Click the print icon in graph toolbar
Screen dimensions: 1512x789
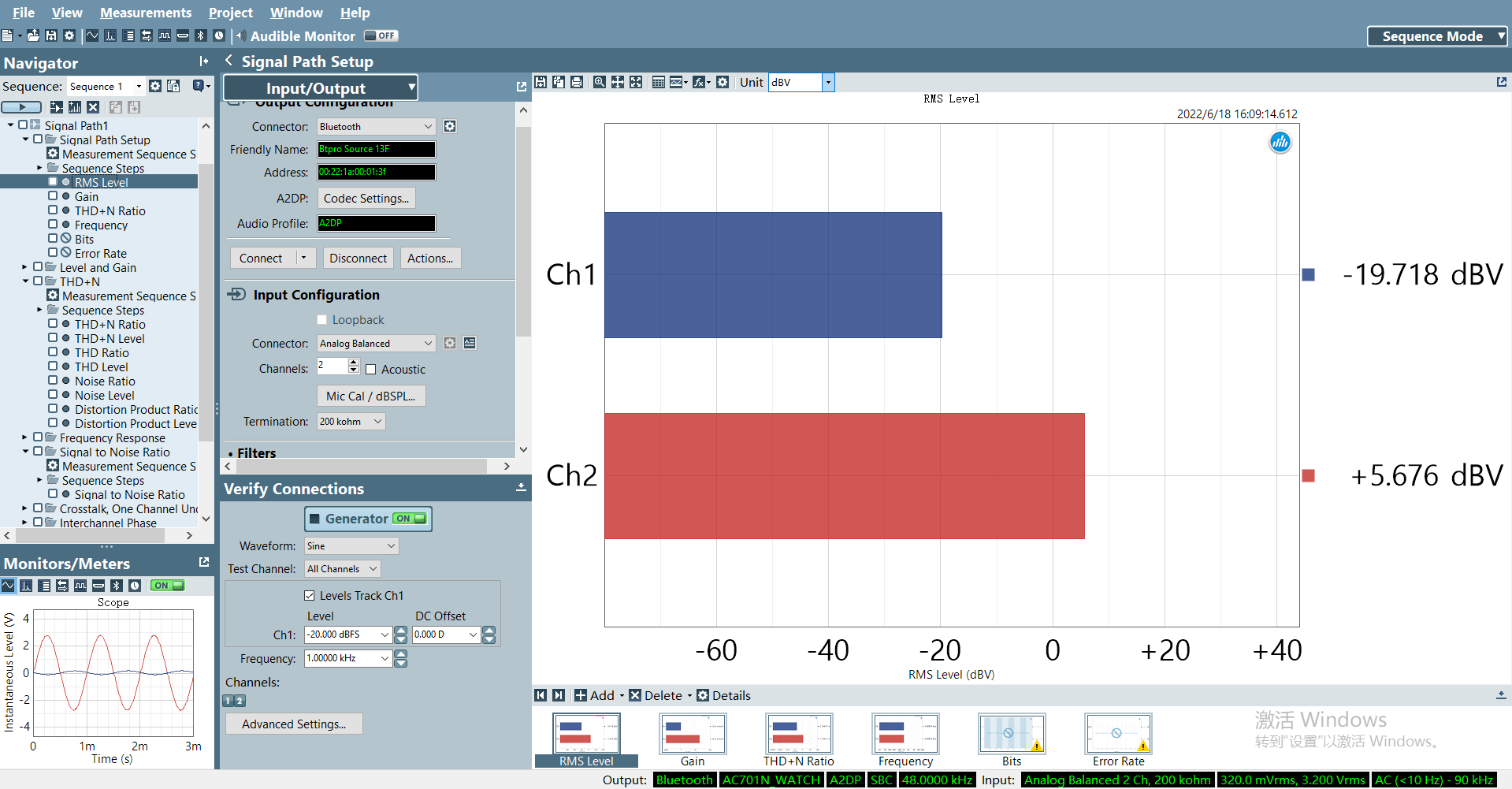click(577, 82)
